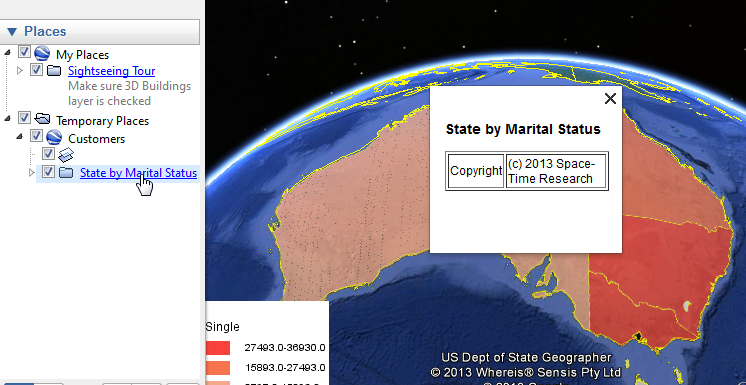
Task: Open the State by Marital Status link
Action: (138, 173)
